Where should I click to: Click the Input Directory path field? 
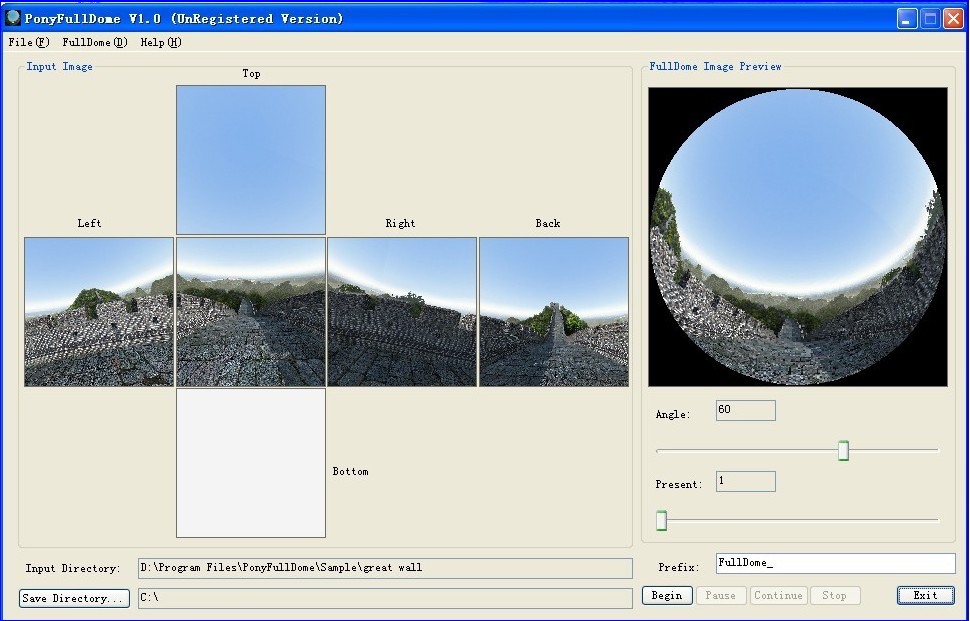pos(386,568)
